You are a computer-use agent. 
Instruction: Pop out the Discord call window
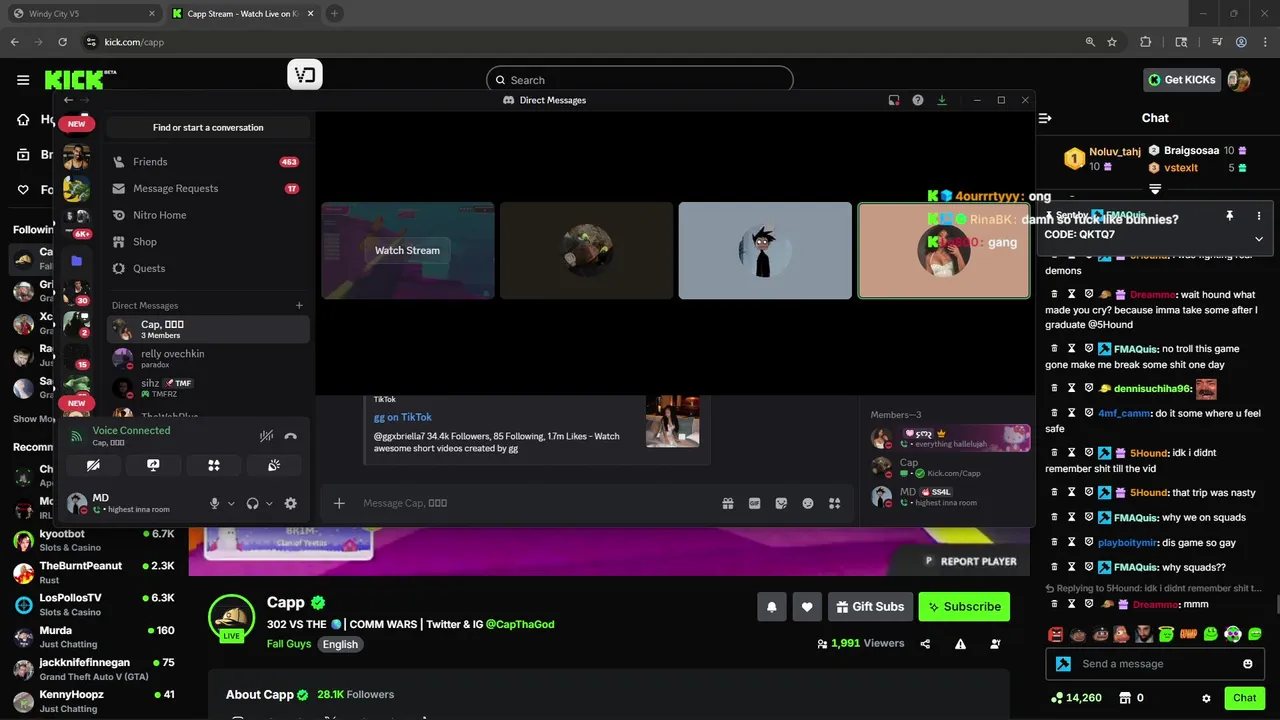(894, 100)
